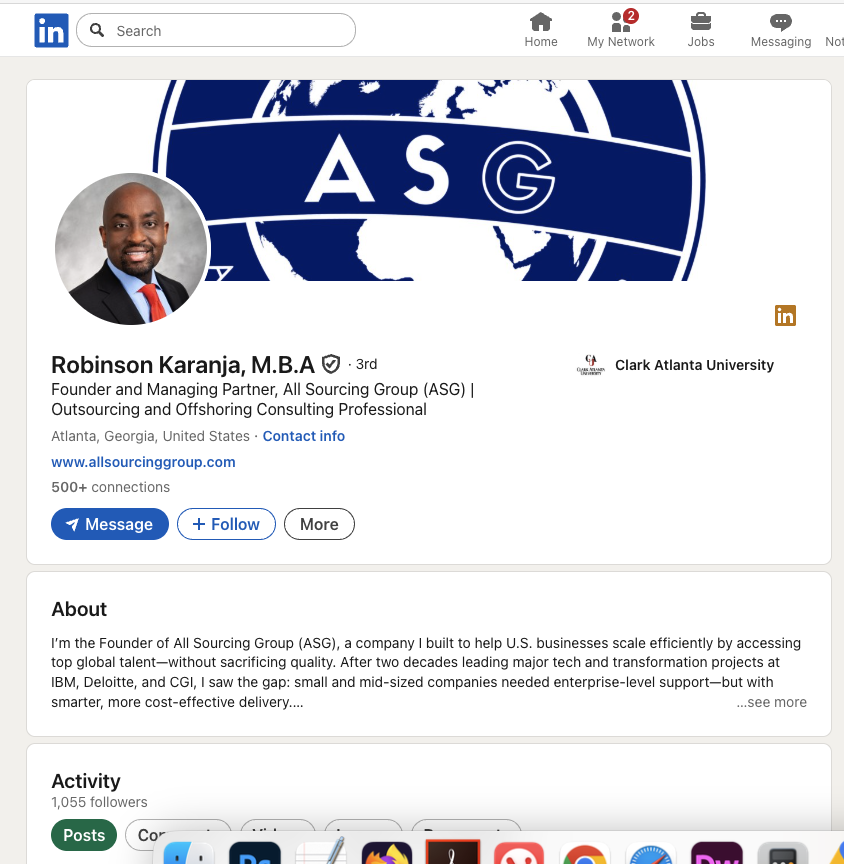The width and height of the screenshot is (844, 864).
Task: Send a Message to Robinson Karanja
Action: 110,524
